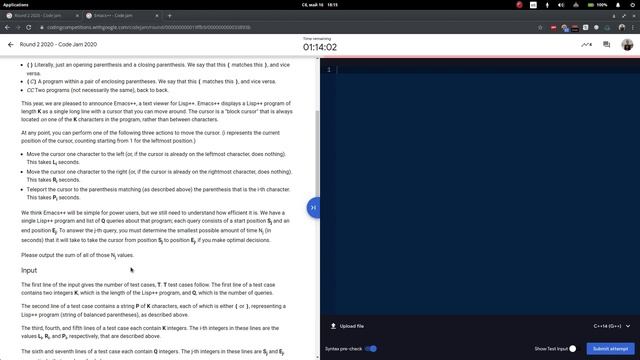Close the Round 2 2020 browser tab
640x360 pixels.
click(x=77, y=16)
